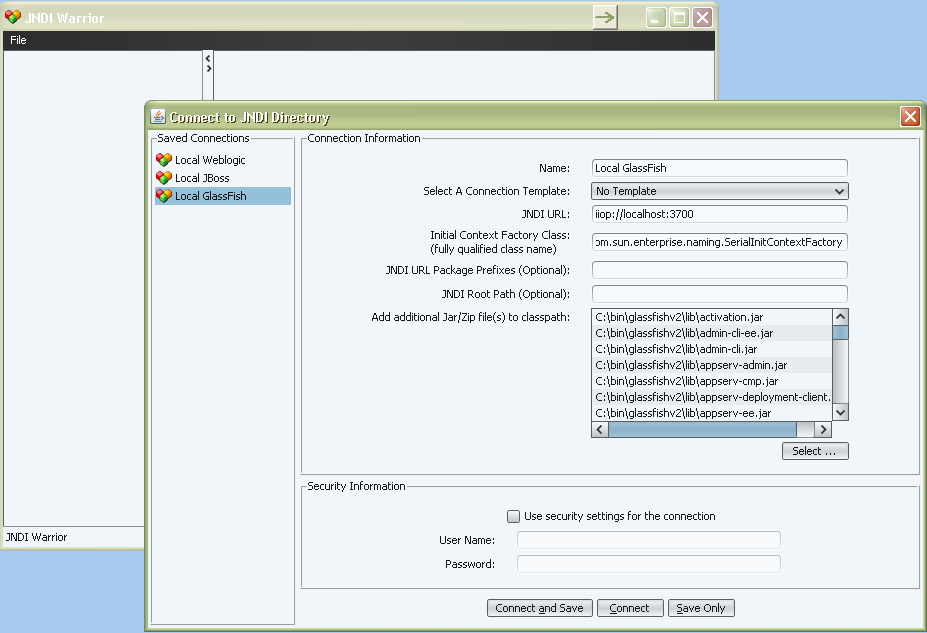Click the JNDI Root Path field

coord(719,294)
